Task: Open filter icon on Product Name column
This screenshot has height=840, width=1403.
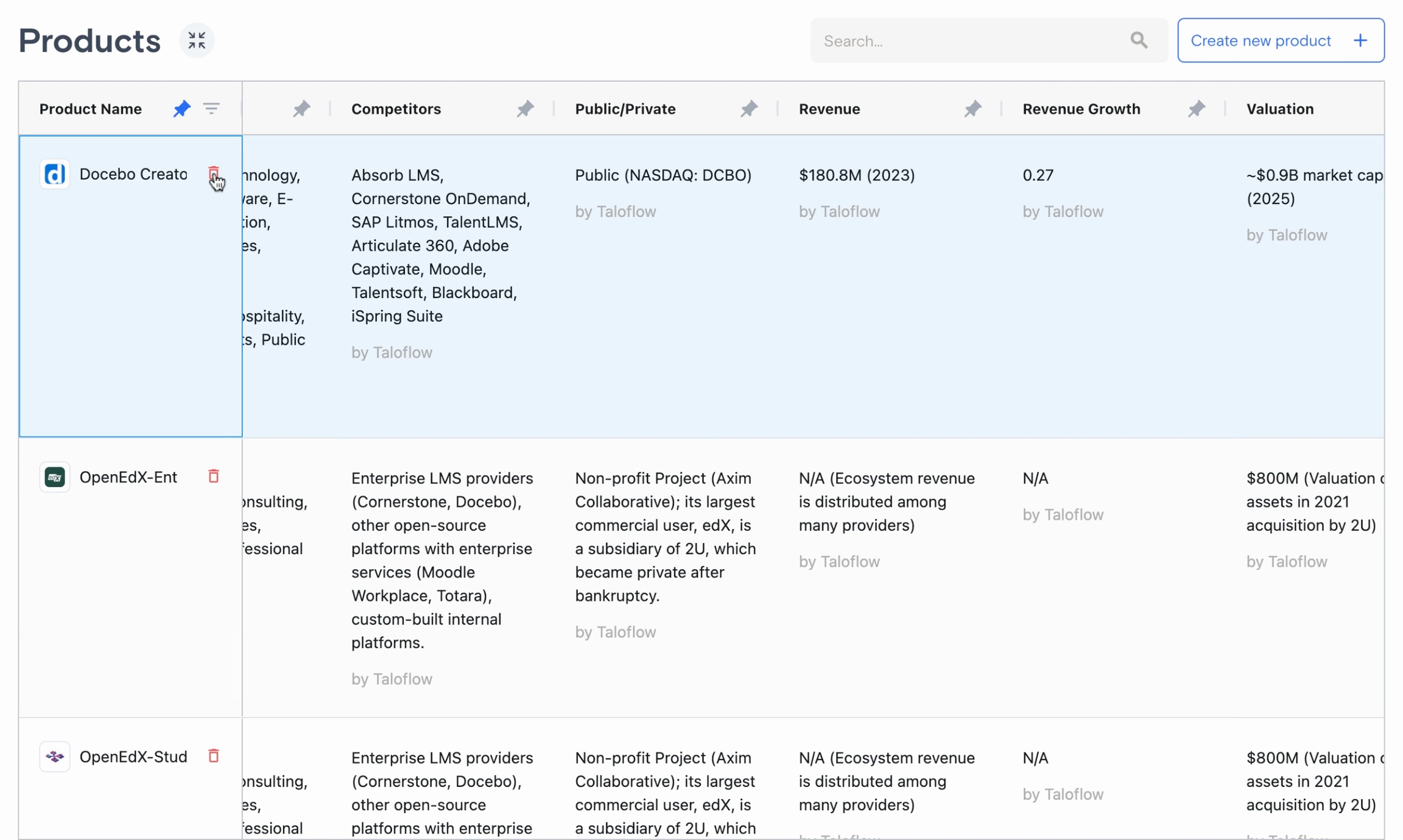Action: [211, 108]
